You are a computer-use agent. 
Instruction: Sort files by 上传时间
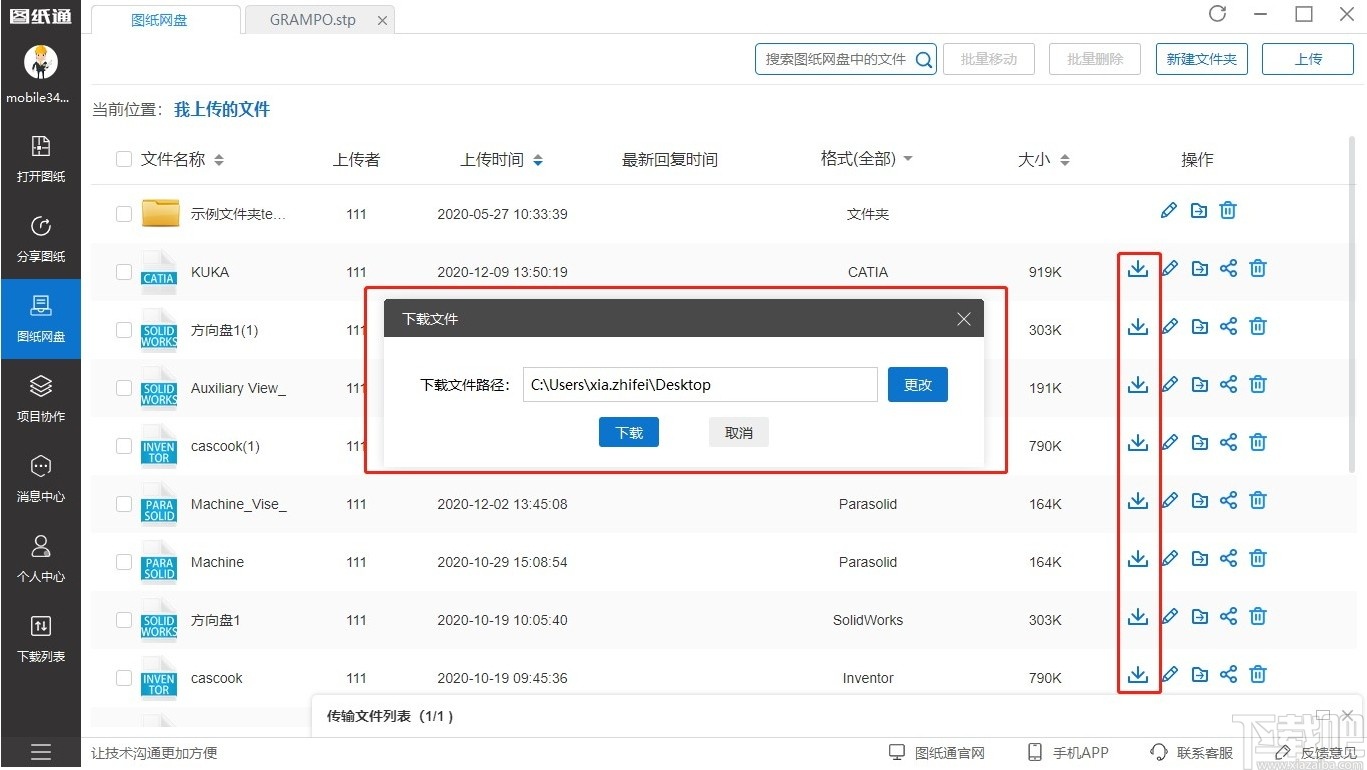(x=501, y=159)
